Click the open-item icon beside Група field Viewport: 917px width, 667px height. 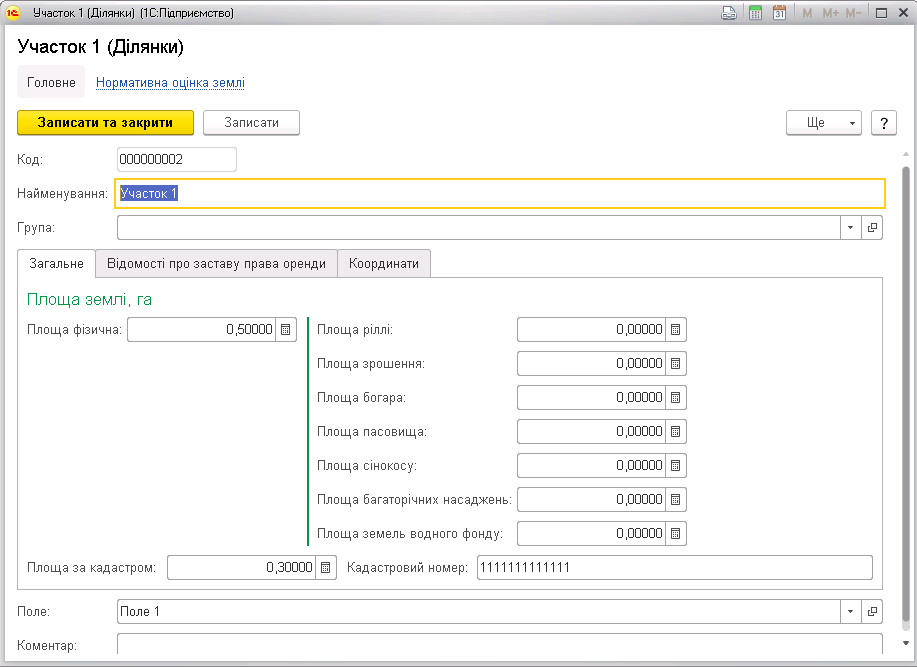click(872, 228)
